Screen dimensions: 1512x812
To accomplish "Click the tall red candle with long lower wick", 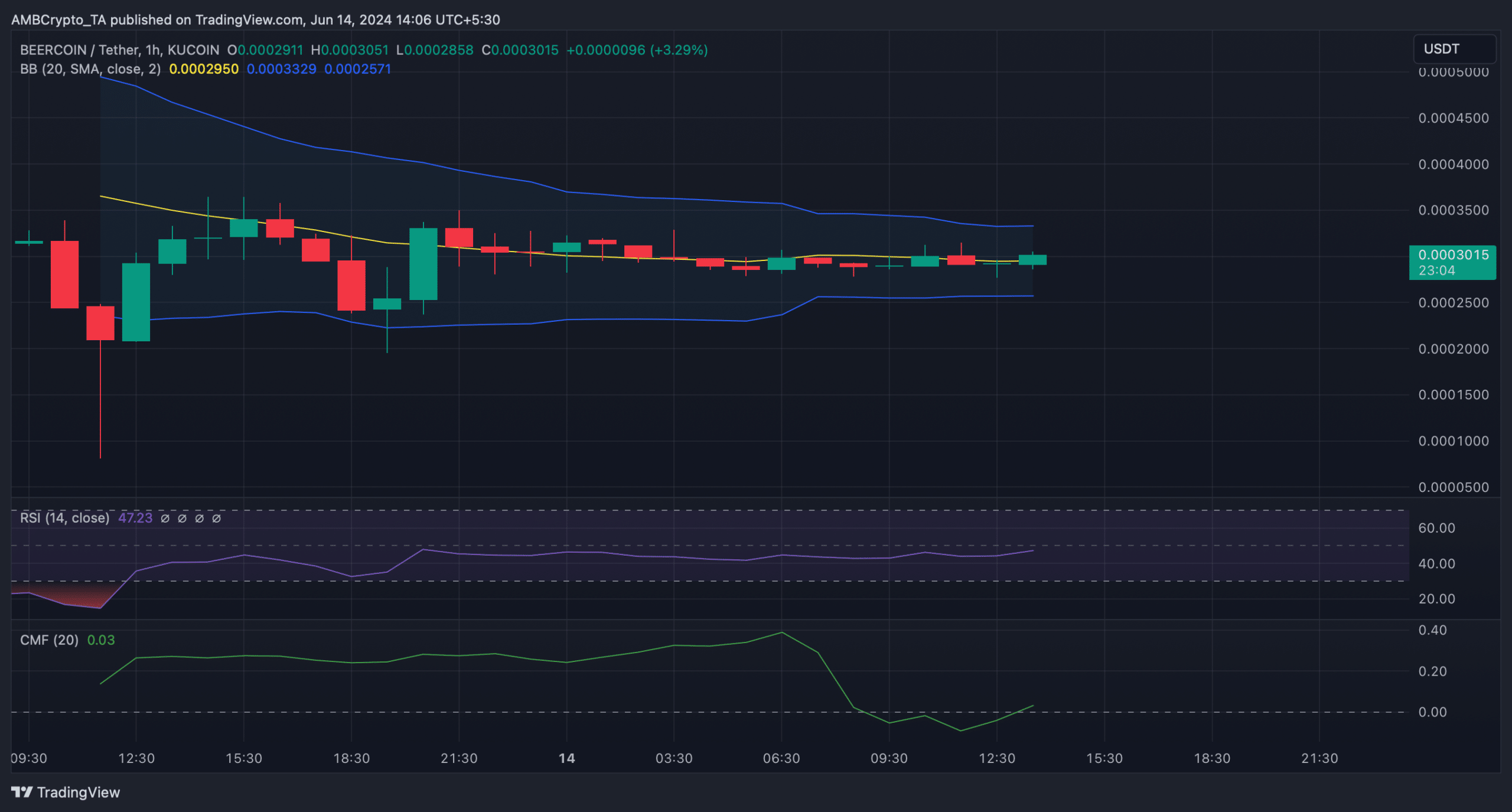I will 100,322.
